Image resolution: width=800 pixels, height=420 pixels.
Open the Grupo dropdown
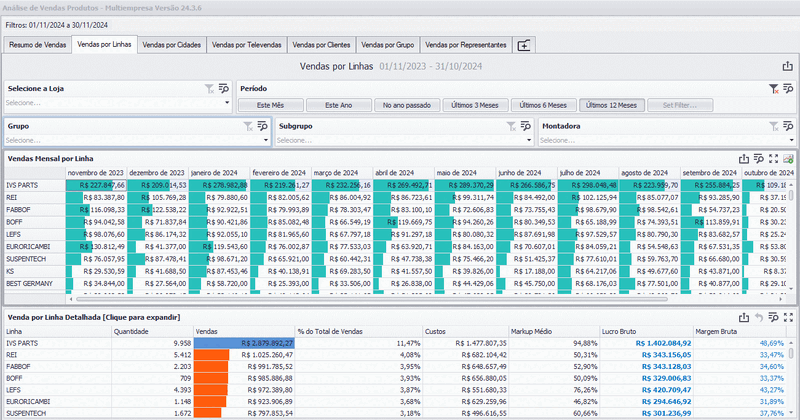(x=266, y=140)
